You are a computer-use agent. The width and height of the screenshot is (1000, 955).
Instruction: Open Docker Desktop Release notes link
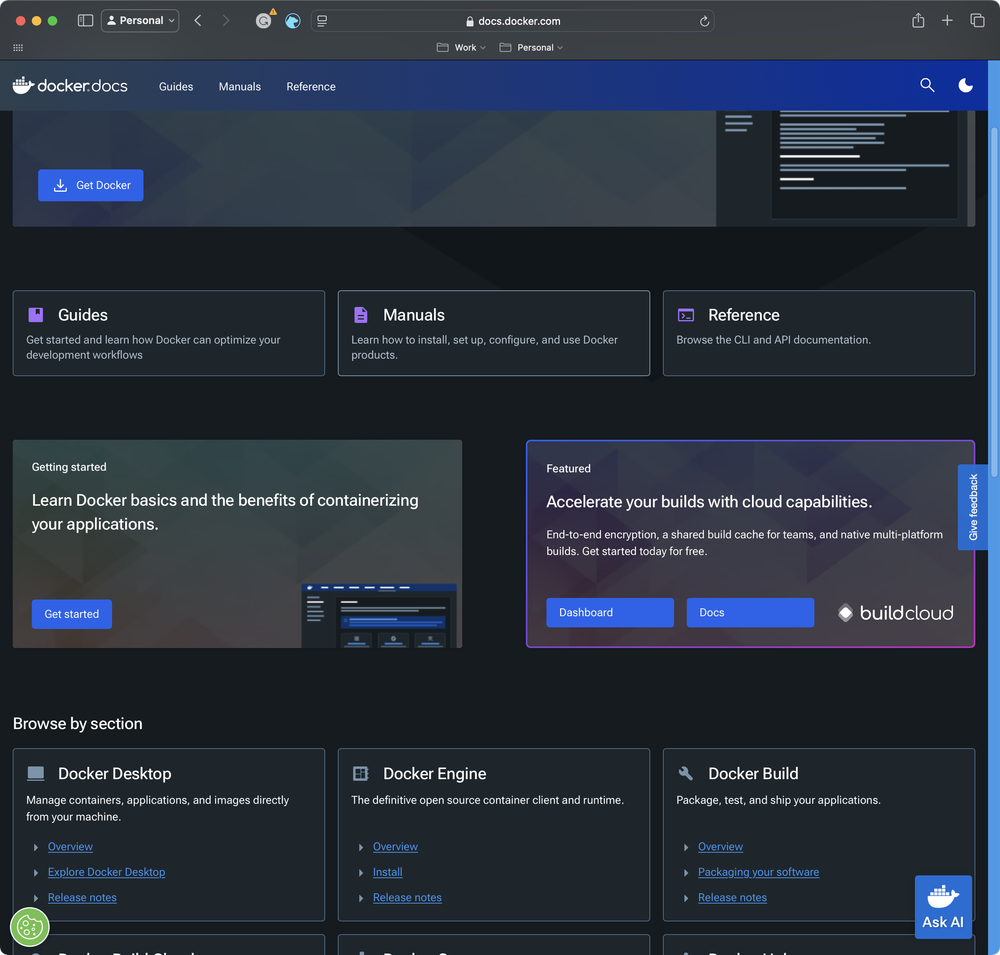tap(82, 898)
